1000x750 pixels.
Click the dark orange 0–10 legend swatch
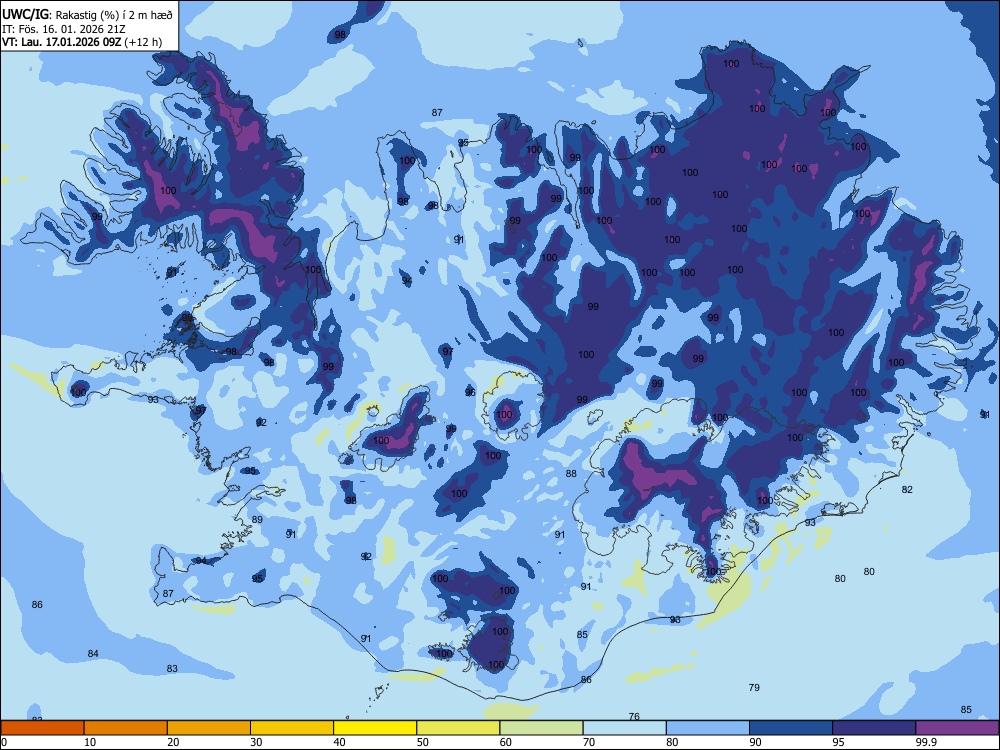click(42, 728)
